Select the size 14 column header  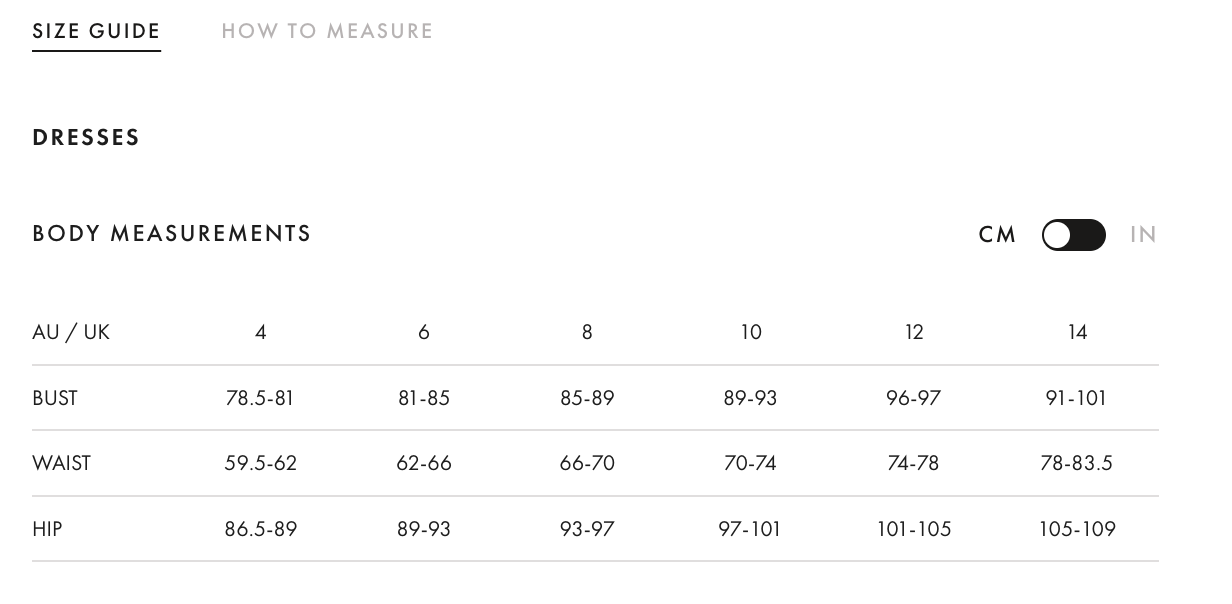pos(1077,332)
